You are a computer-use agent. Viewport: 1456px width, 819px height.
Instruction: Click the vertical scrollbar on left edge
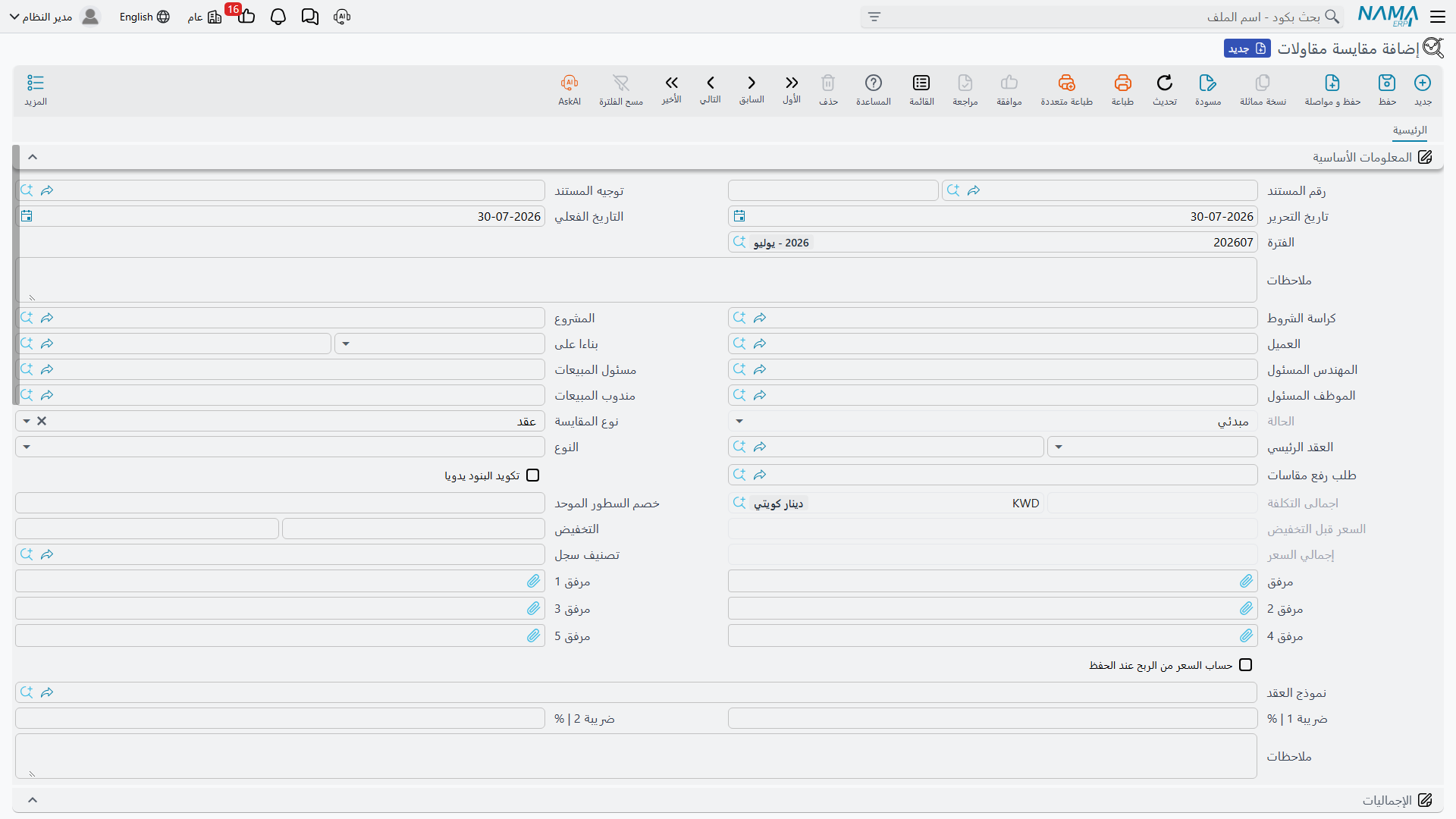[x=15, y=275]
